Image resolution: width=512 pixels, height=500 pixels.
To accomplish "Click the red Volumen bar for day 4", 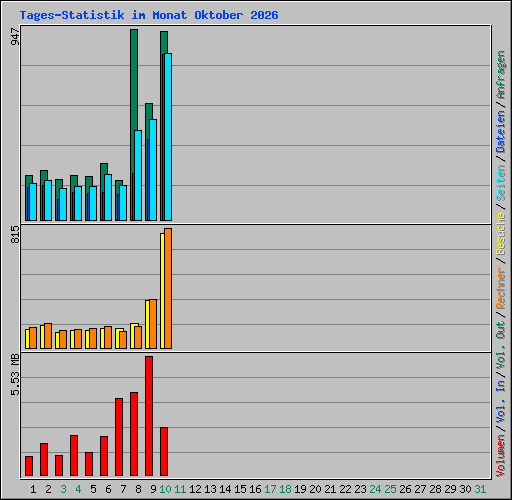I will [x=74, y=455].
